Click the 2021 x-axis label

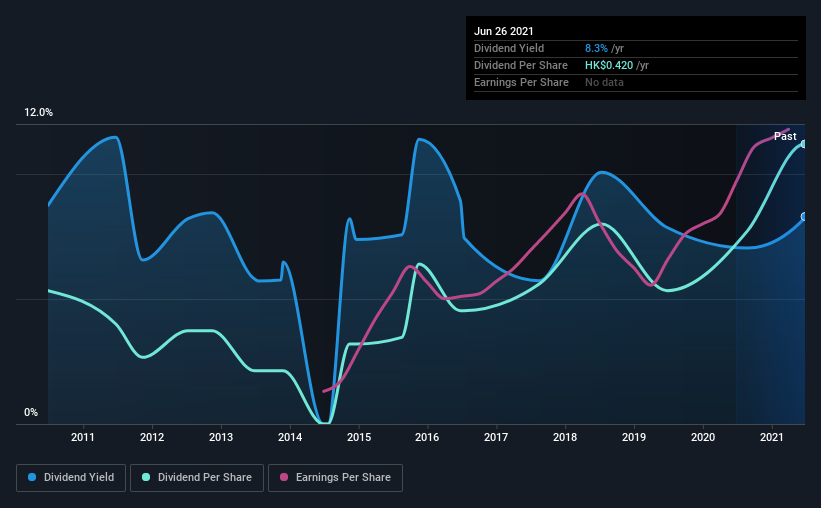tap(772, 437)
